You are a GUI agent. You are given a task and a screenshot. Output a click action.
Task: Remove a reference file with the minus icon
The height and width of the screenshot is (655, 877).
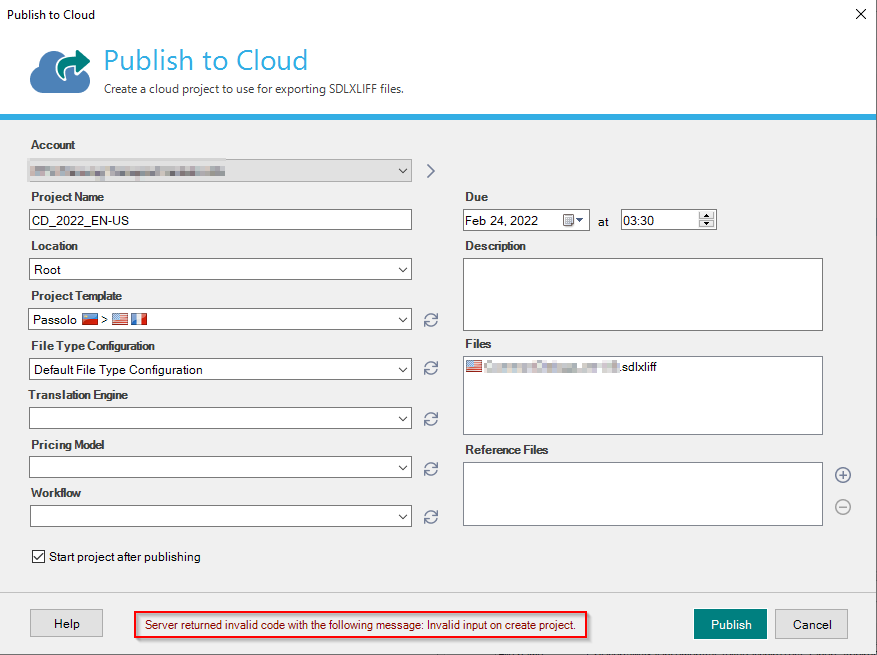(x=843, y=507)
